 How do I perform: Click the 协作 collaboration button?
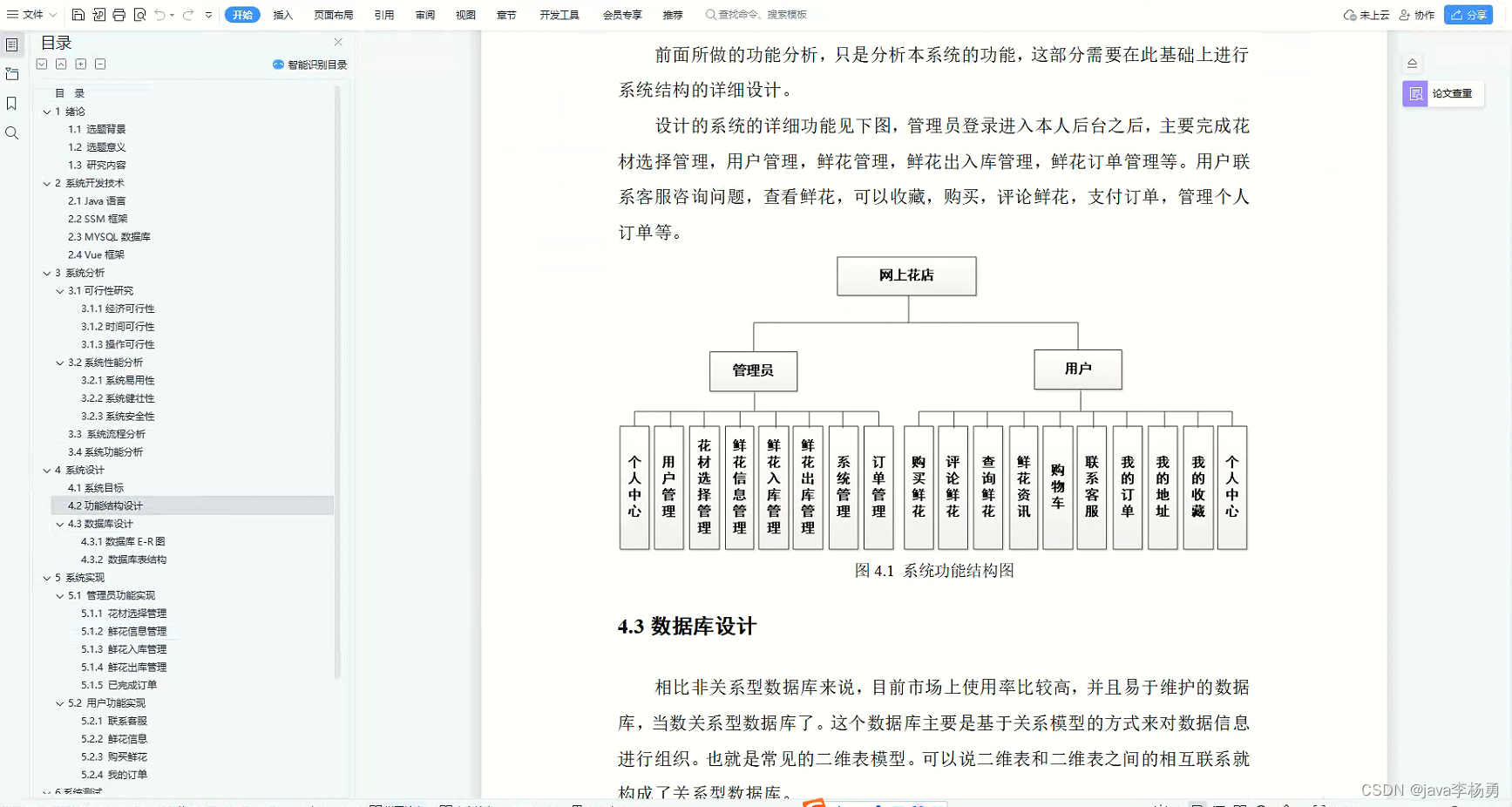1417,15
